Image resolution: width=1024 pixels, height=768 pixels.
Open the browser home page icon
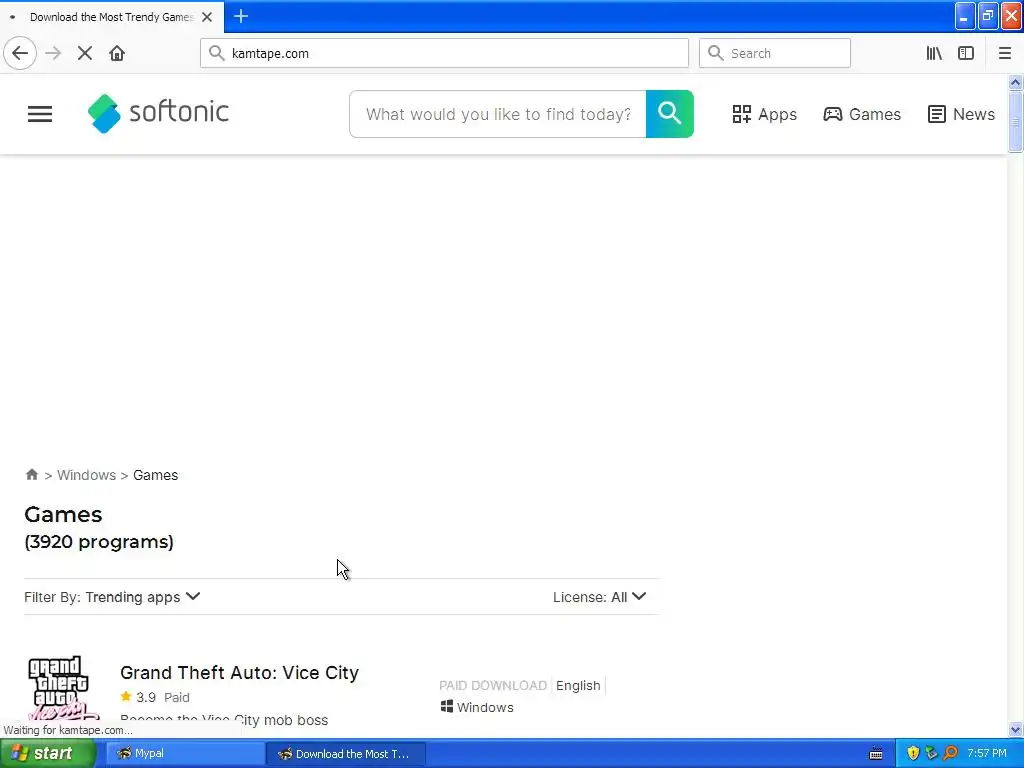tap(117, 53)
